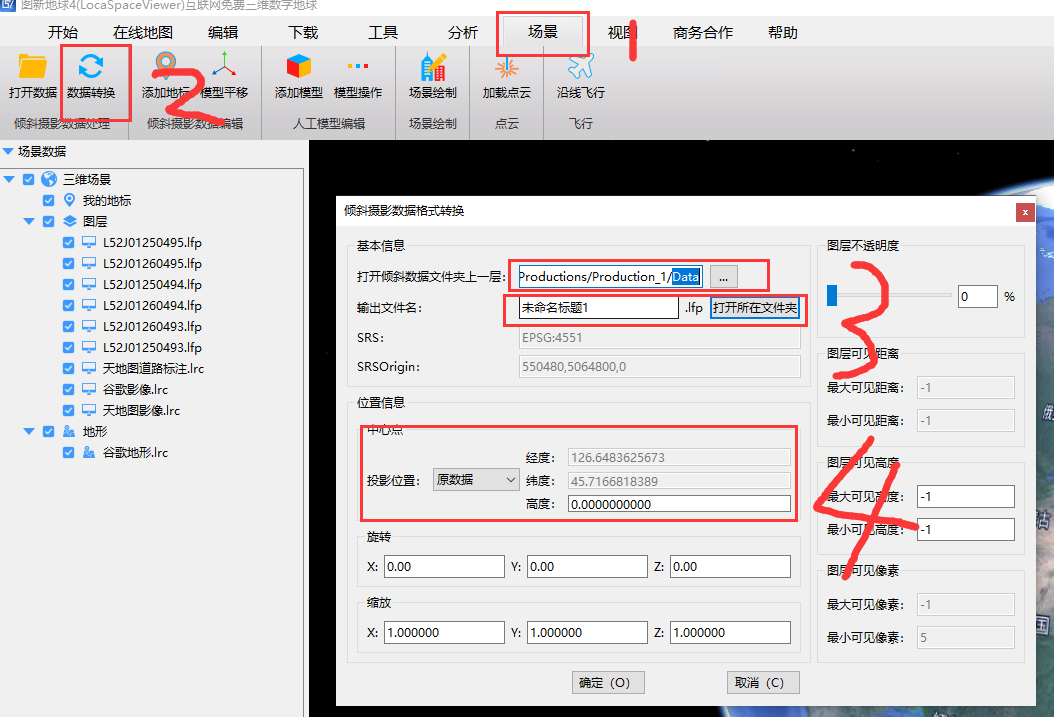The image size is (1054, 717).
Task: Open the 模型操作 tool
Action: pyautogui.click(x=357, y=68)
